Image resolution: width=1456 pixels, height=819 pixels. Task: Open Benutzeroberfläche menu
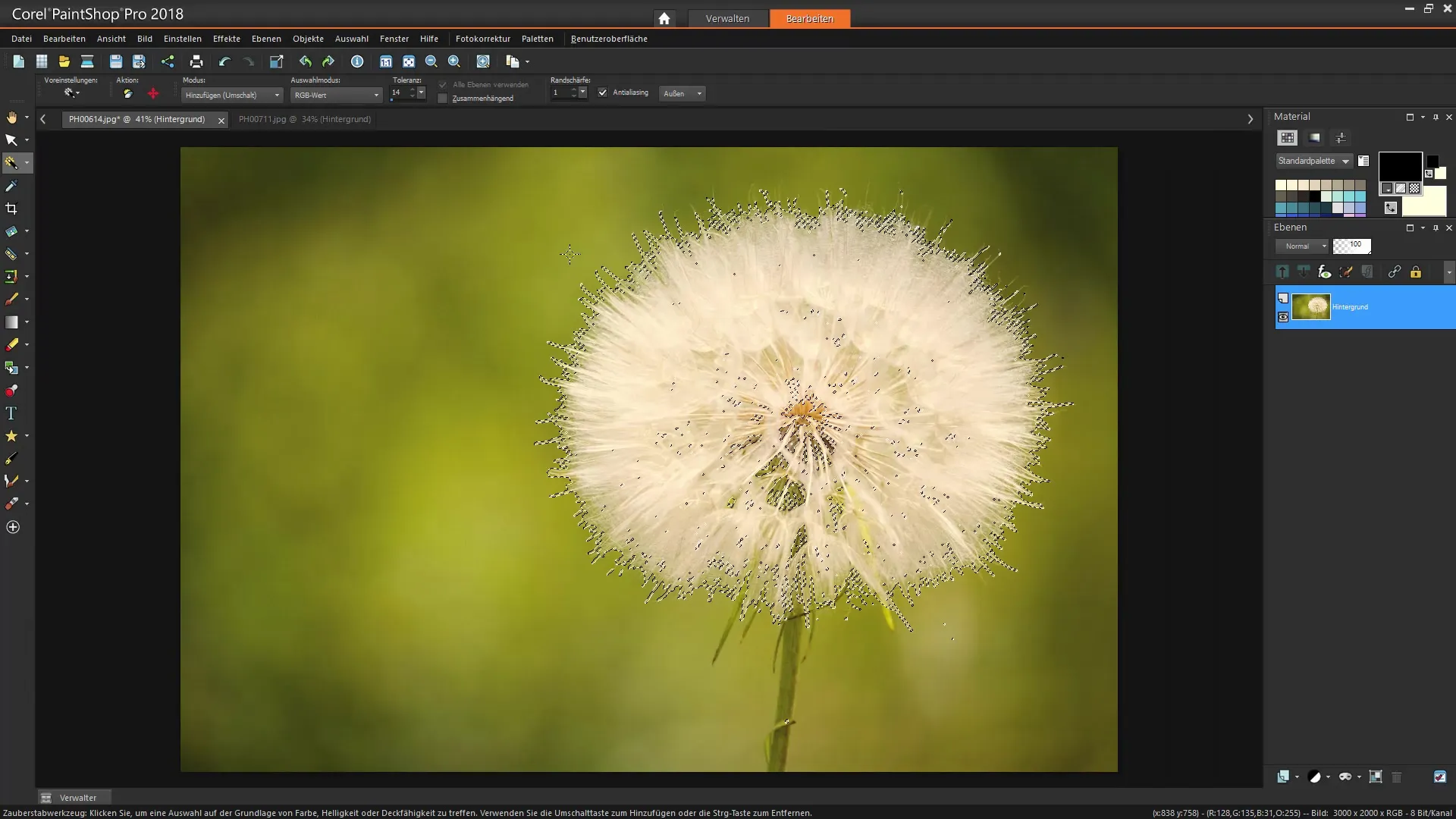[x=609, y=39]
